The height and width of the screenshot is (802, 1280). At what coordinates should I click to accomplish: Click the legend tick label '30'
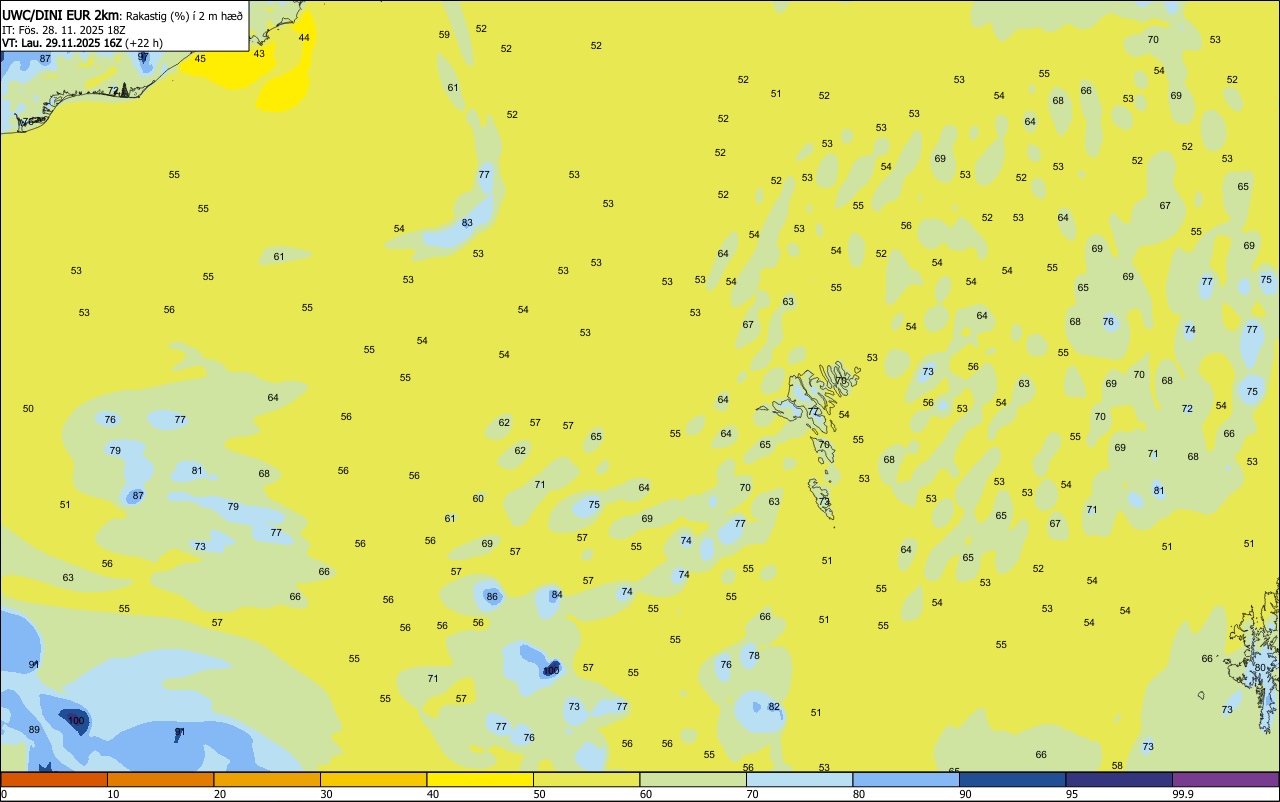pyautogui.click(x=327, y=794)
